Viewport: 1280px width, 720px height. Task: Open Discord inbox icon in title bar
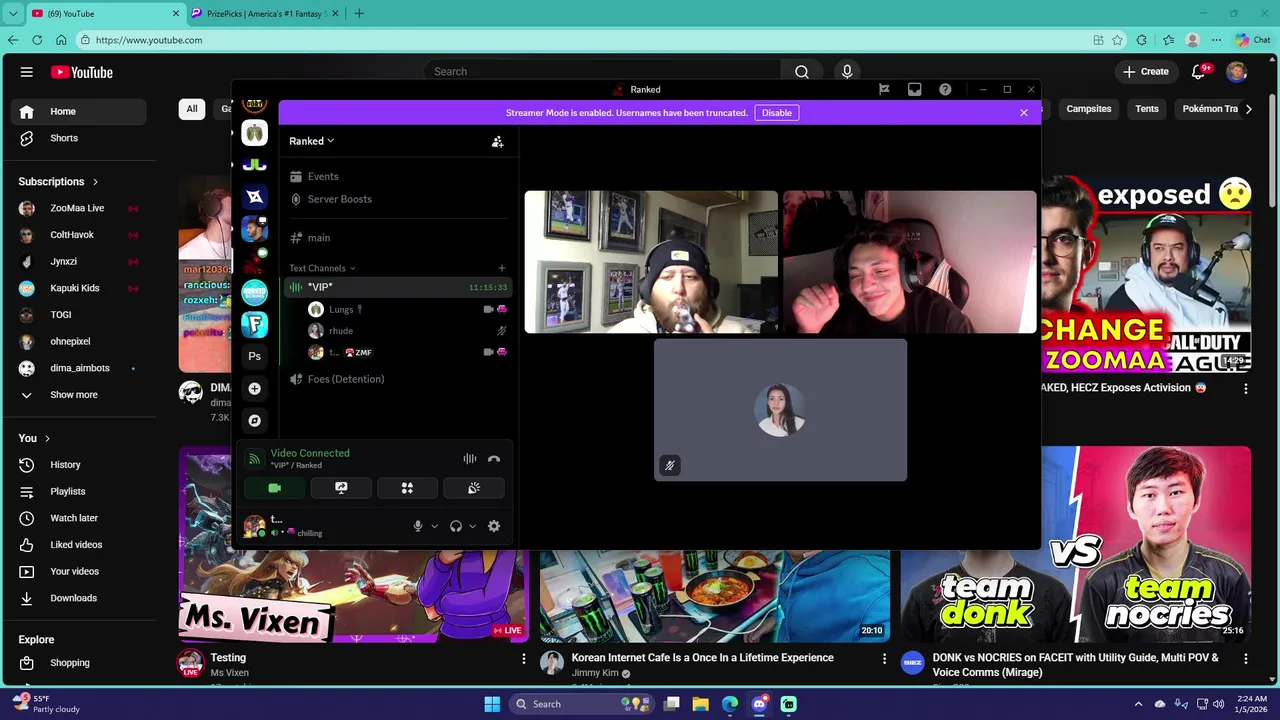pyautogui.click(x=914, y=89)
